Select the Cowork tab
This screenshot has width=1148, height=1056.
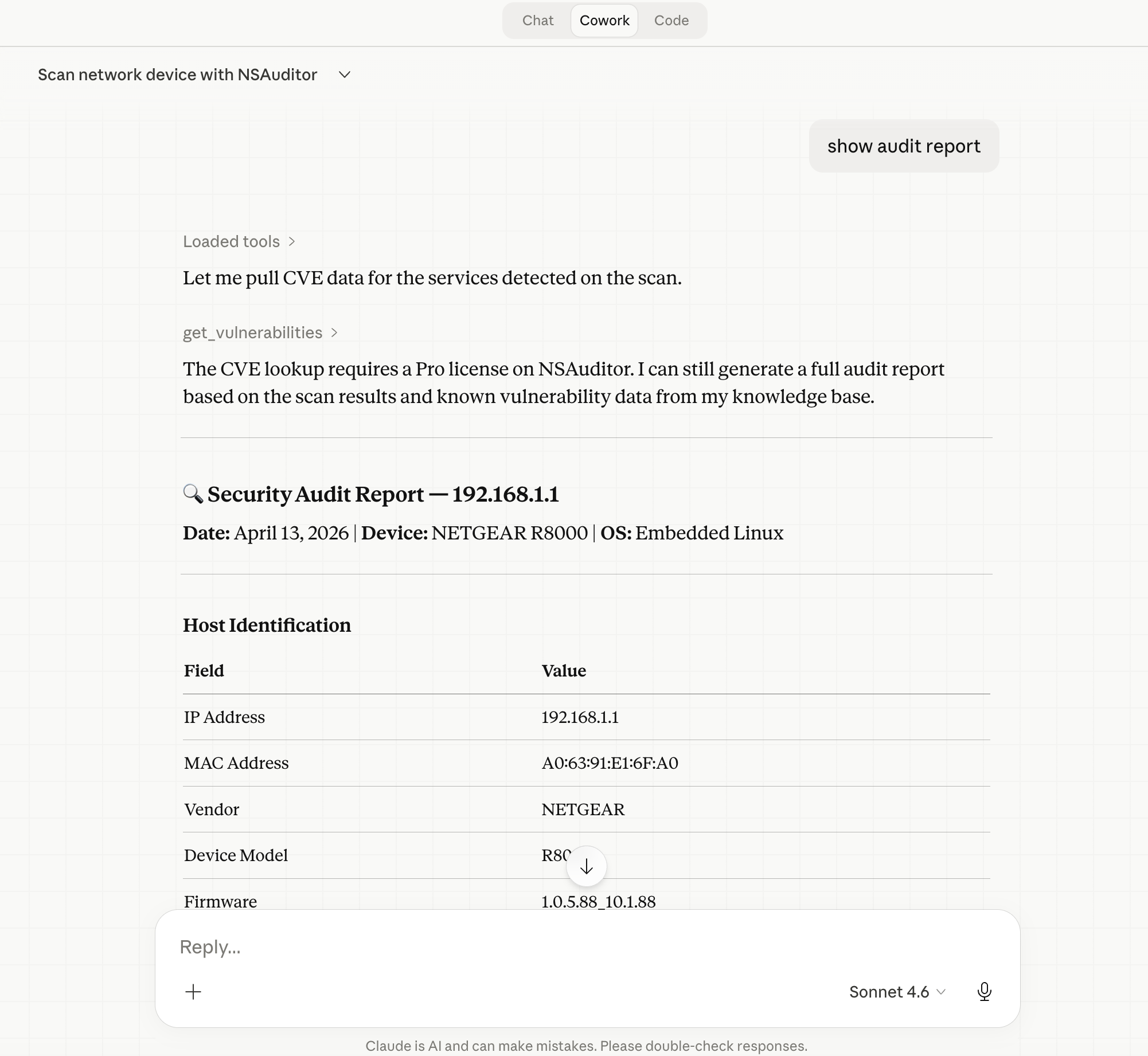pyautogui.click(x=604, y=20)
